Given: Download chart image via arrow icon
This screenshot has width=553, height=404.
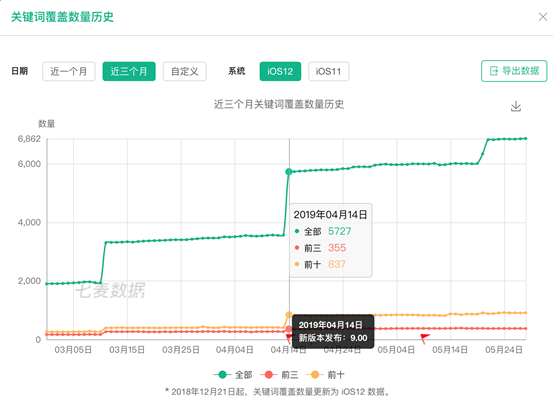Looking at the screenshot, I should pos(516,106).
